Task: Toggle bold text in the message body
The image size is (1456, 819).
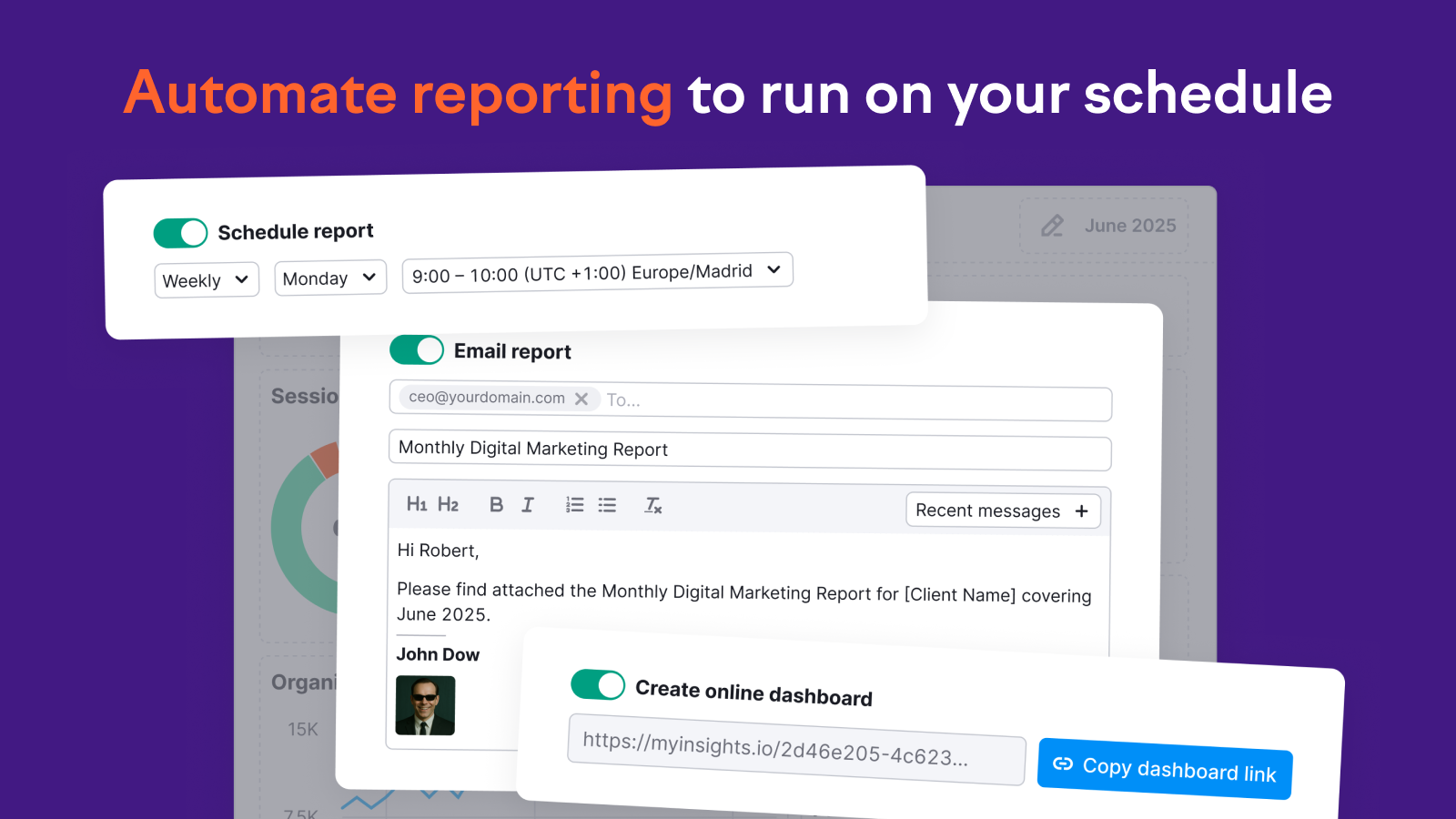Action: tap(496, 504)
